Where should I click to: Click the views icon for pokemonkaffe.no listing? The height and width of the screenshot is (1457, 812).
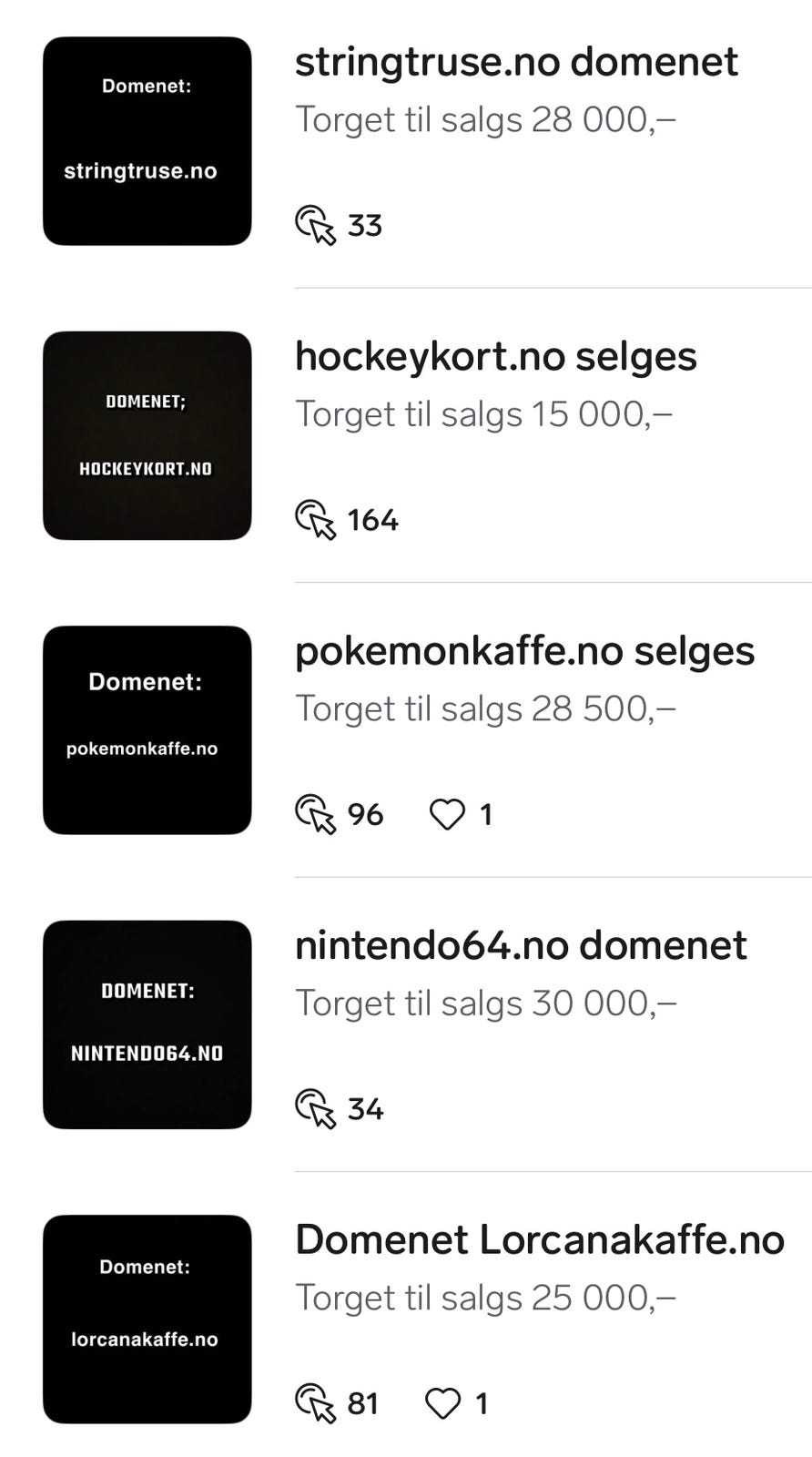point(315,814)
